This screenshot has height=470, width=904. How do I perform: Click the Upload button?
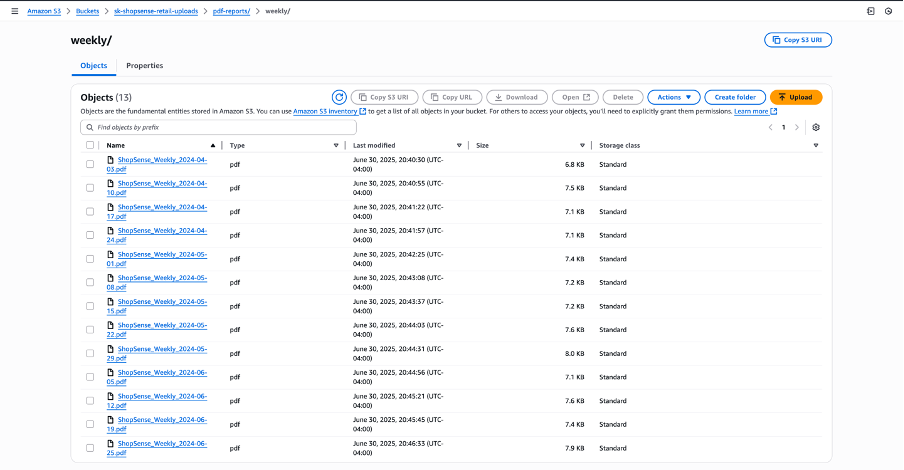[x=796, y=97]
